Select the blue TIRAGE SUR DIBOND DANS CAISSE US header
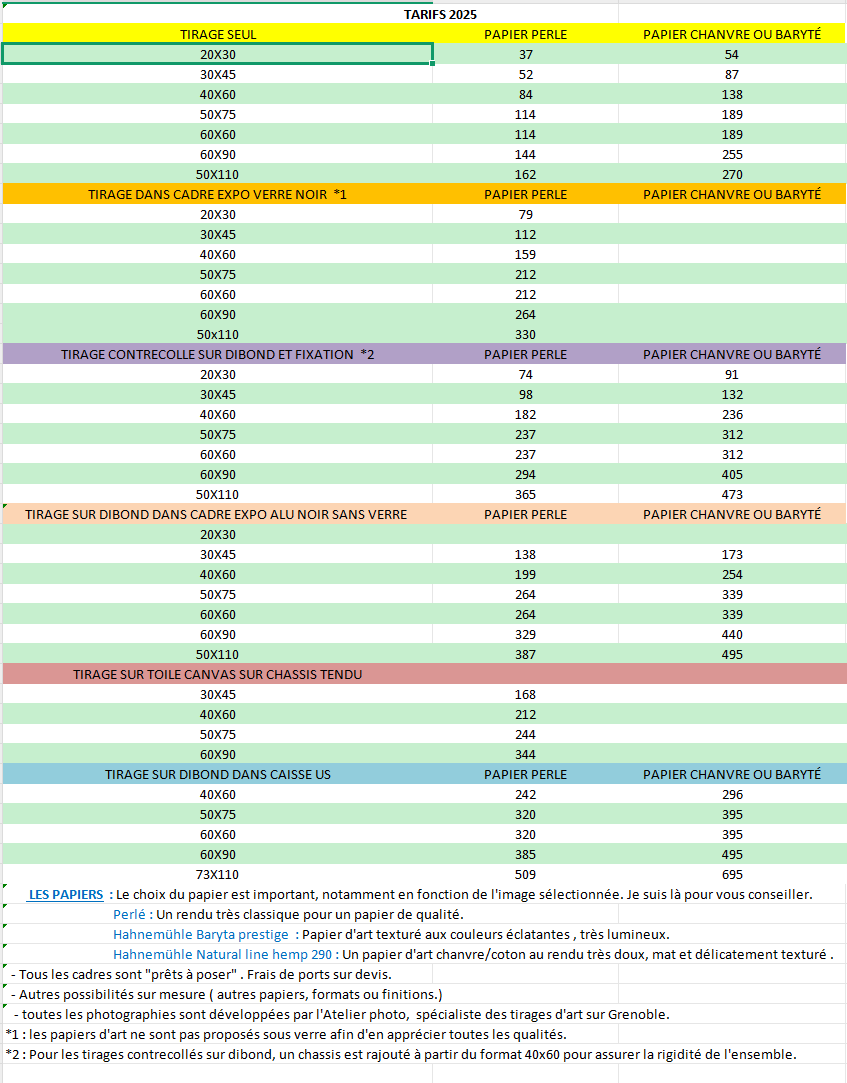 [218, 774]
